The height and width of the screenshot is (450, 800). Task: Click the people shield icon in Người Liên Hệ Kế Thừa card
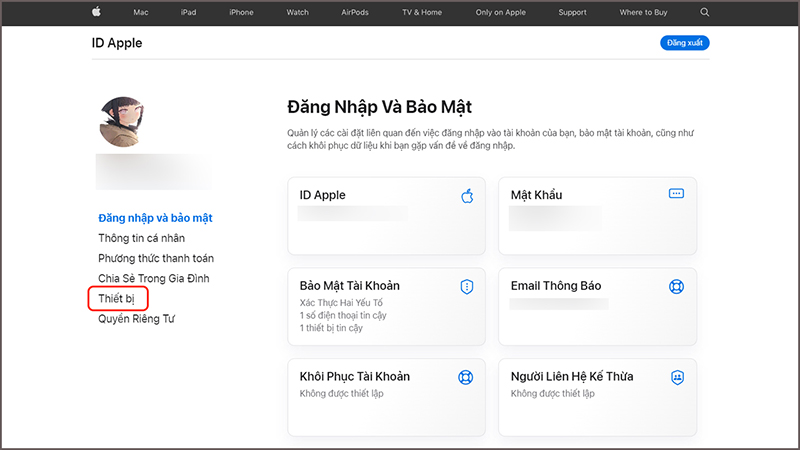click(677, 378)
